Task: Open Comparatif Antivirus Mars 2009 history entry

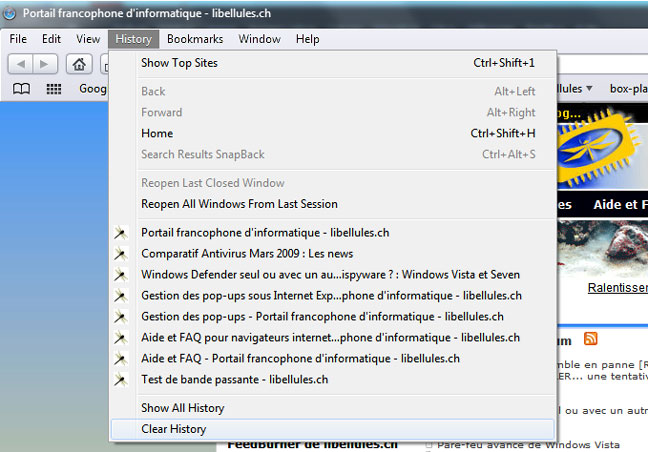Action: 333,254
